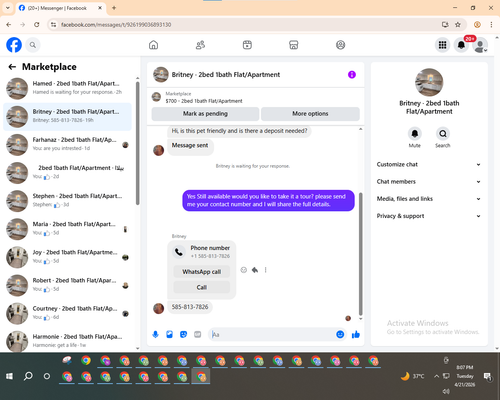
Task: Open the Watch video tab icon
Action: pos(247,45)
